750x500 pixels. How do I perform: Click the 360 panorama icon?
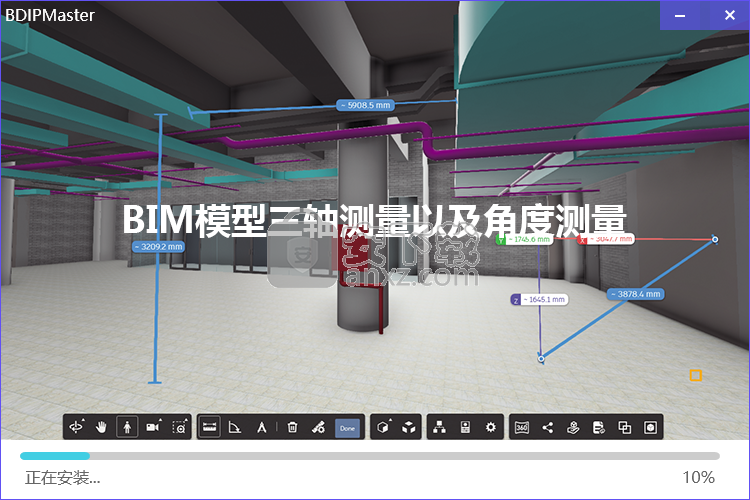pos(522,427)
